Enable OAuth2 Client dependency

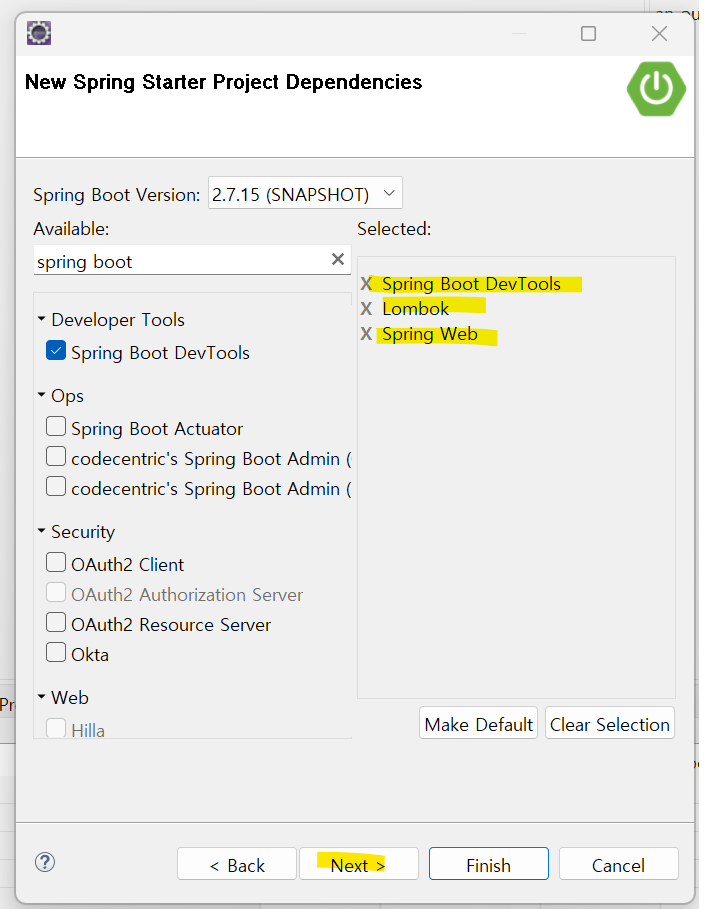(56, 562)
